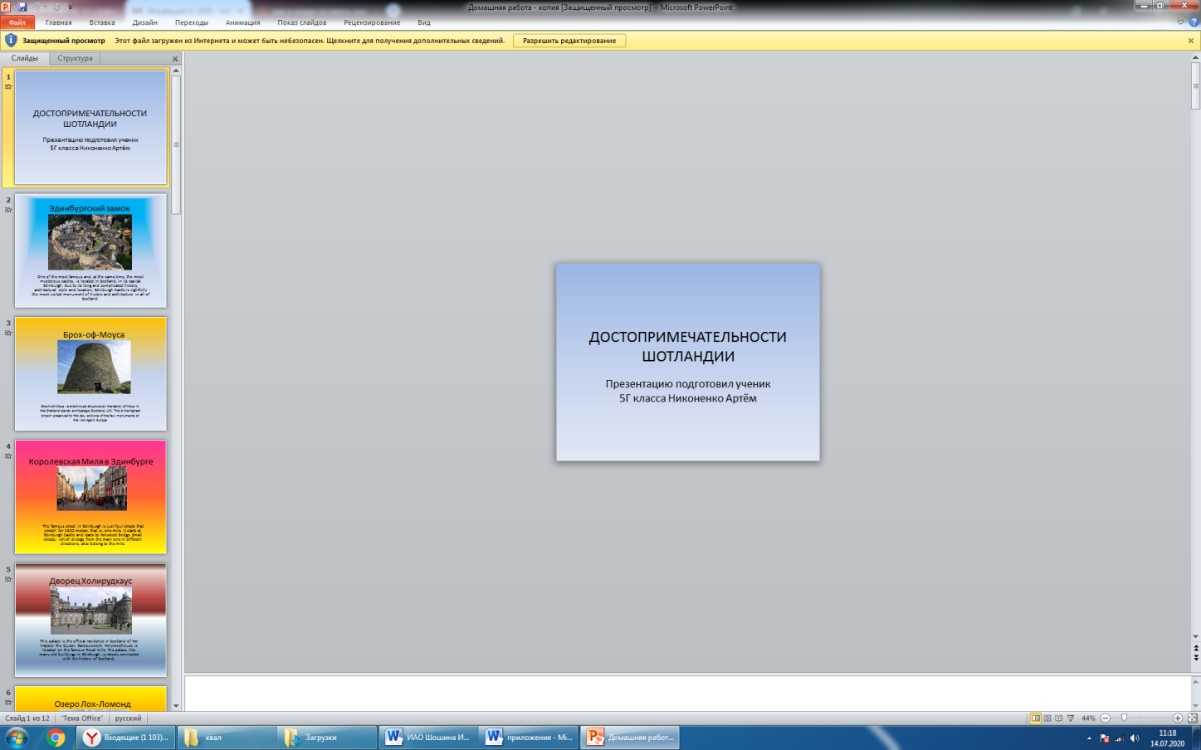Image resolution: width=1201 pixels, height=750 pixels.
Task: Click animation star icon beside slide 1
Action: (8, 87)
